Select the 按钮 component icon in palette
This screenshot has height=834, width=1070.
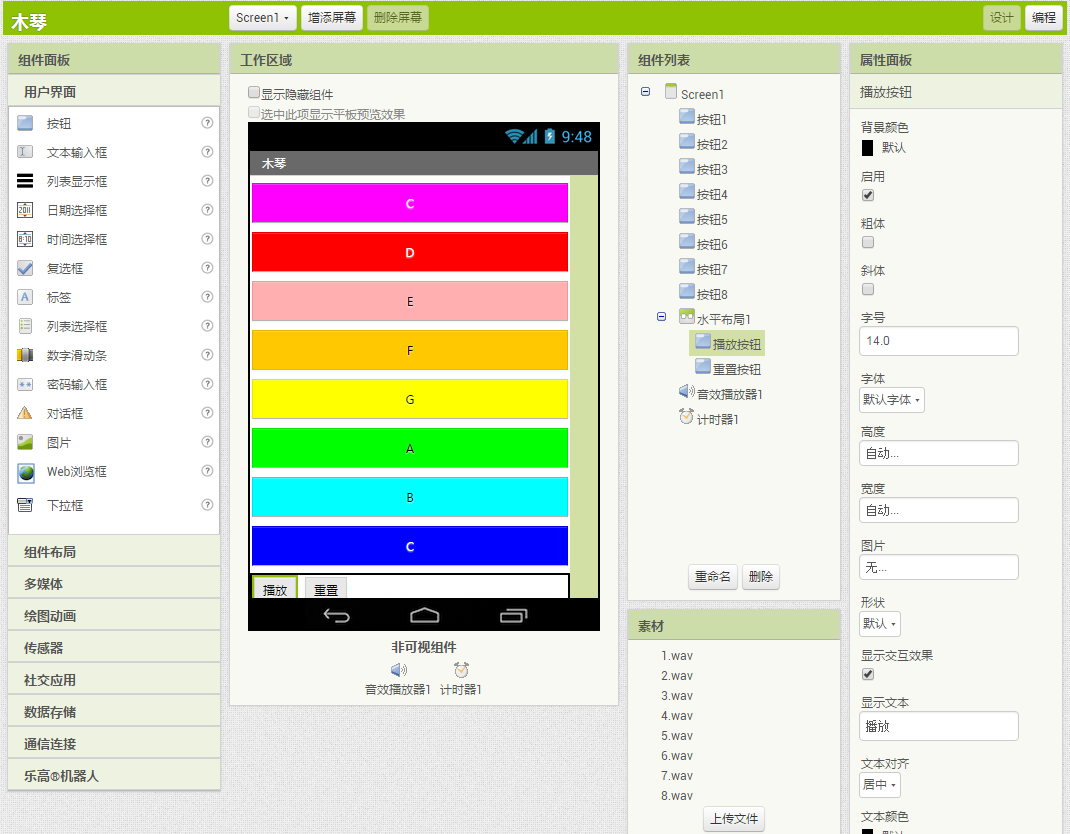coord(26,124)
